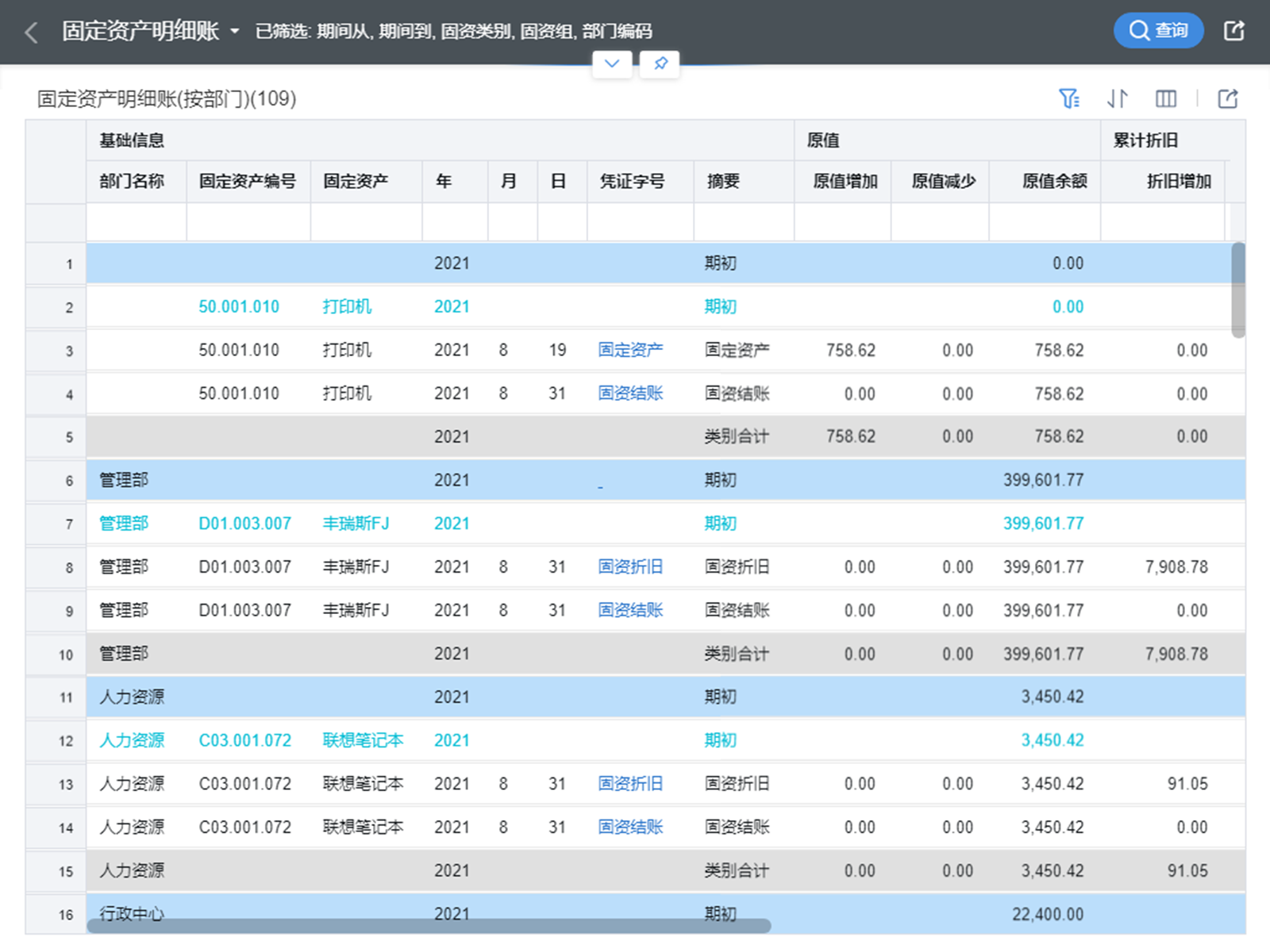Click the 部门名称 column header
The width and height of the screenshot is (1270, 952).
click(x=137, y=182)
